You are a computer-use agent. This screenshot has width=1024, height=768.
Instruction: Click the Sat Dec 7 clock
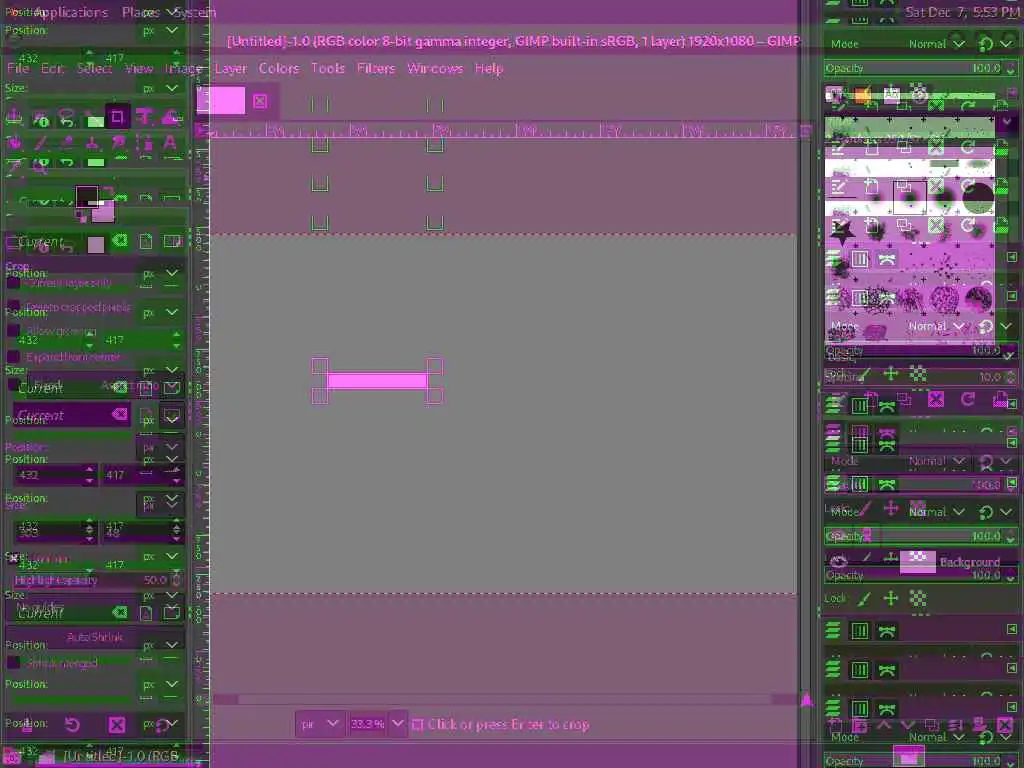pos(961,12)
